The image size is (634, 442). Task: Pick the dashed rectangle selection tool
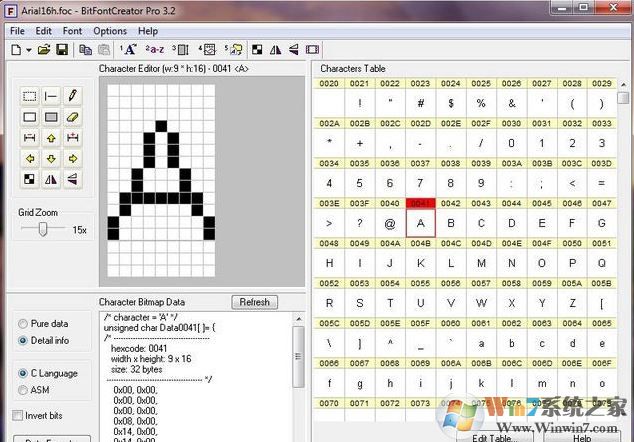tap(30, 96)
